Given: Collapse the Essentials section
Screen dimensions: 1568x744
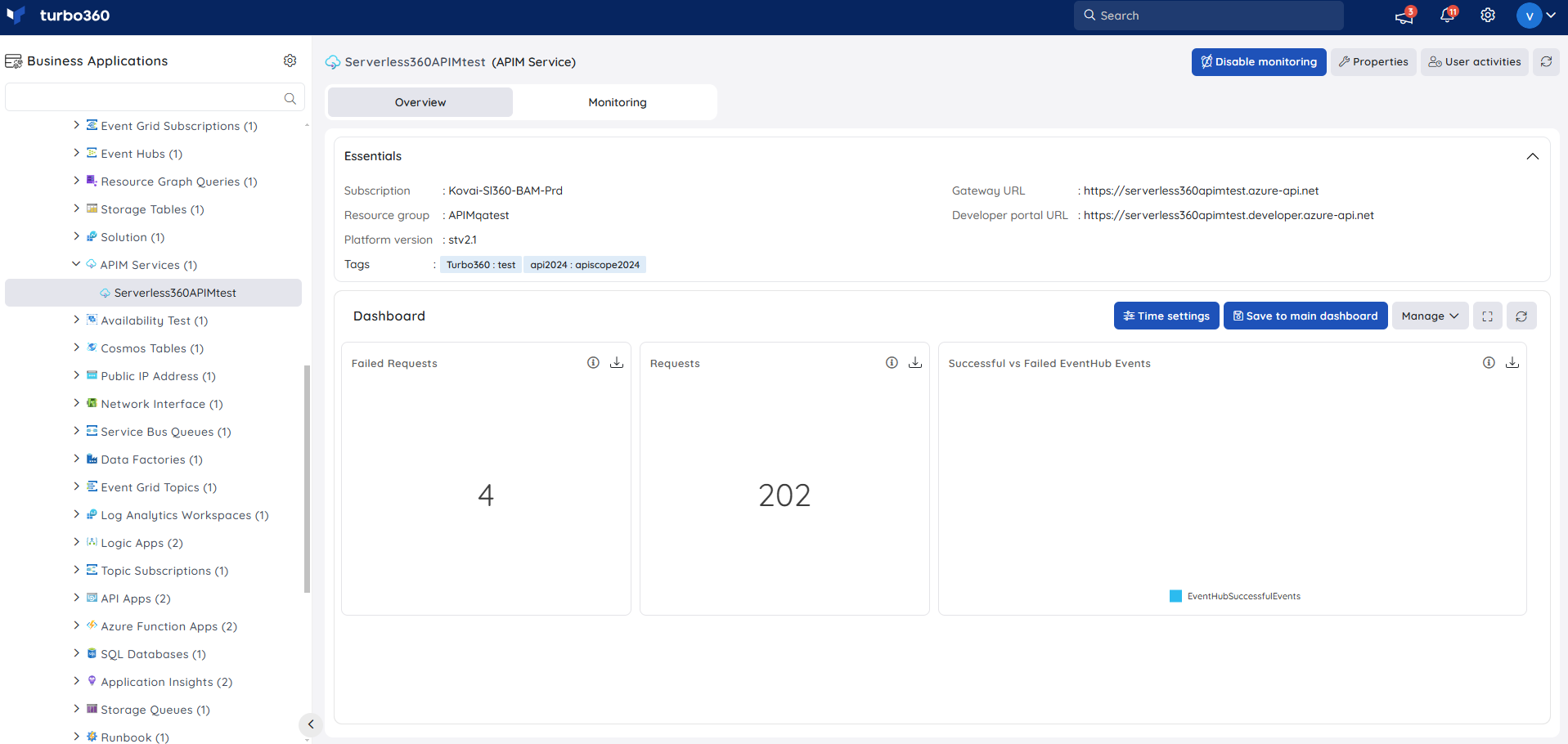Looking at the screenshot, I should pos(1532,156).
